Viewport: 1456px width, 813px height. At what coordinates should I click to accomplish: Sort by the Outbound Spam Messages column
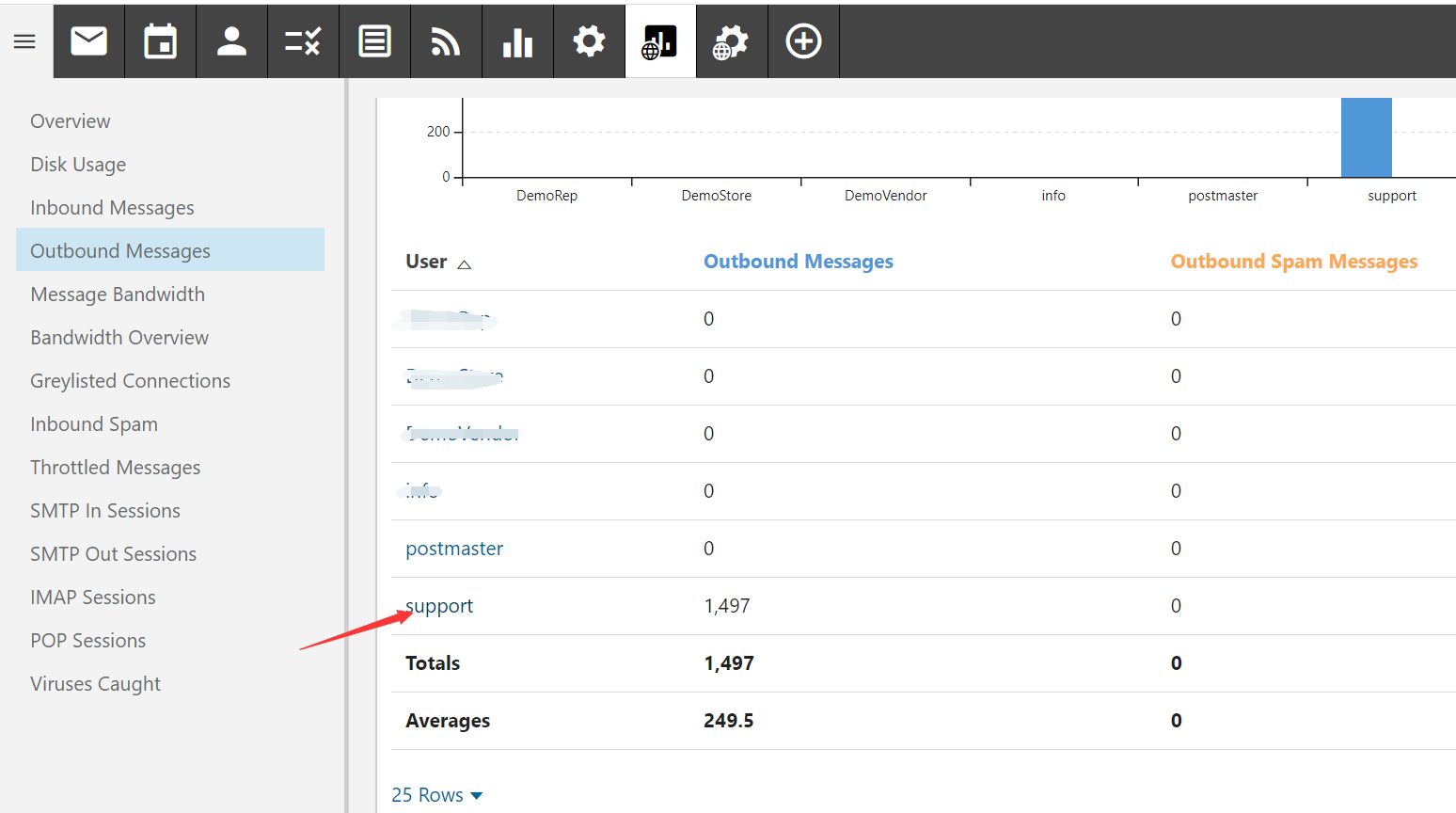pos(1293,261)
